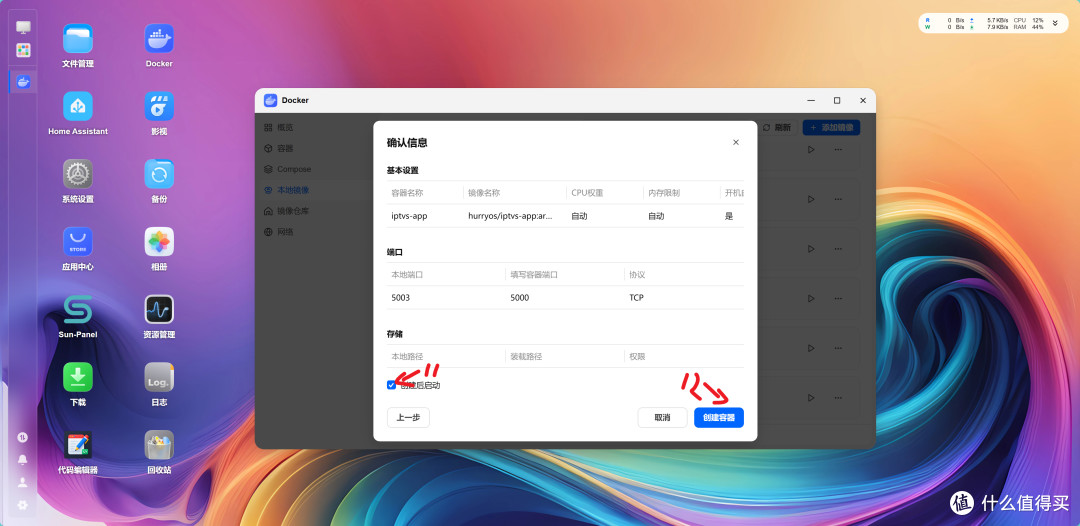Click the 自动 value under 内存限制
1080x526 pixels.
point(656,216)
